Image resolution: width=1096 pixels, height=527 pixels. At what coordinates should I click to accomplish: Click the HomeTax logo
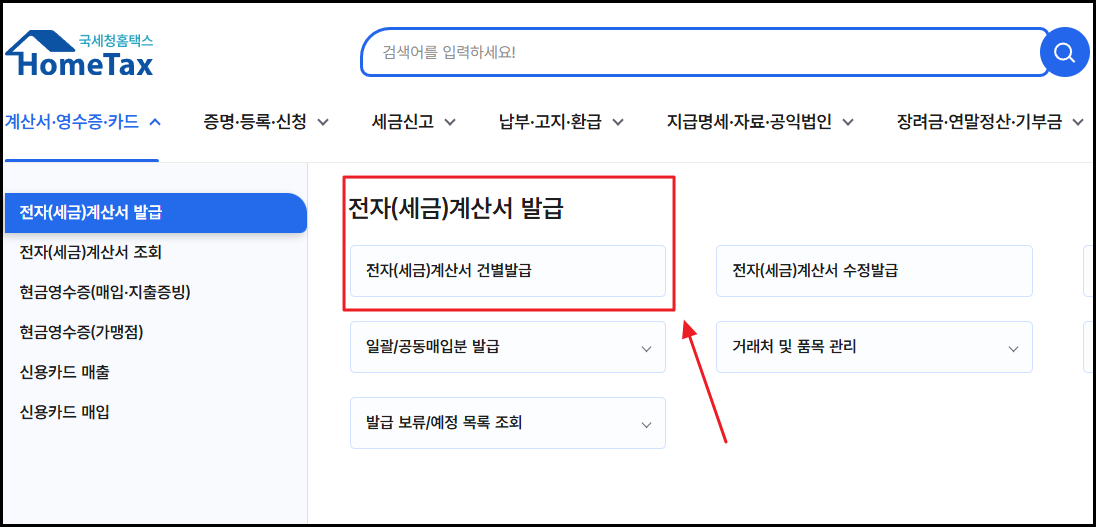(79, 53)
